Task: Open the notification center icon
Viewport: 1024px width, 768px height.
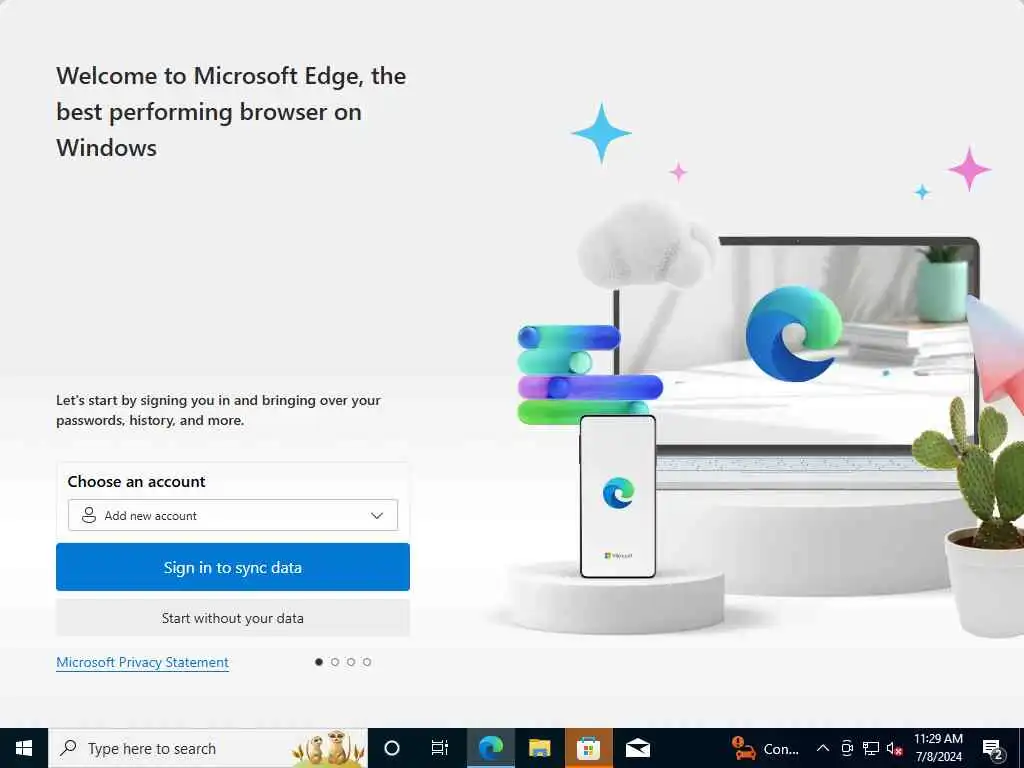Action: point(992,748)
